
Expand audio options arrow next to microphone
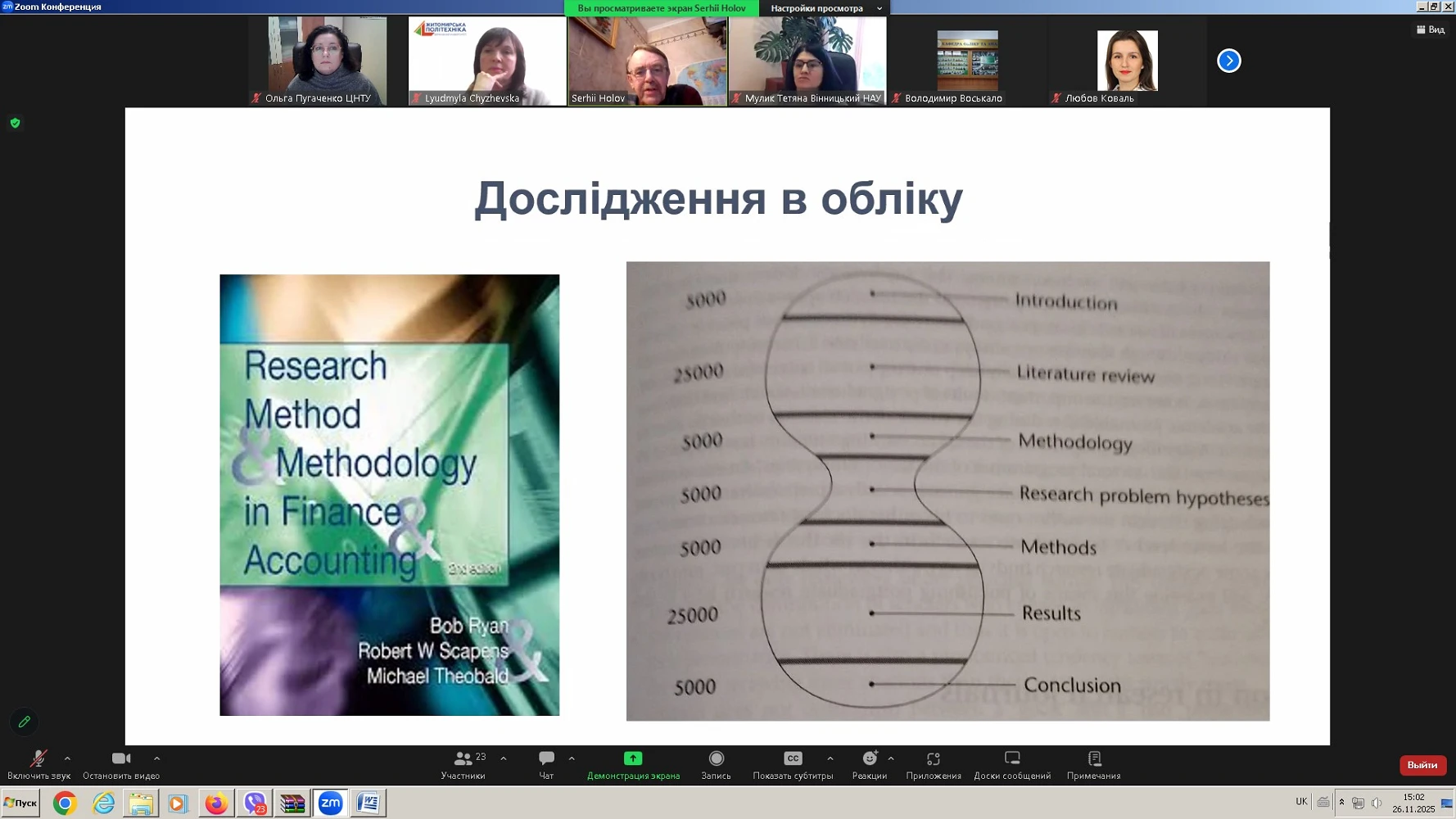coord(67,758)
